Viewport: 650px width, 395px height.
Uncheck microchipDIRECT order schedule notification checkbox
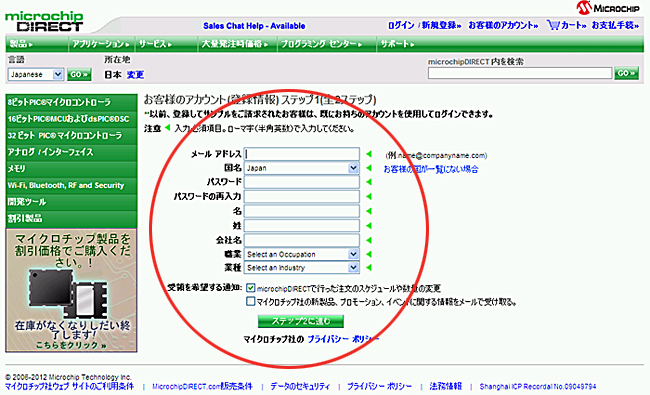coord(250,288)
